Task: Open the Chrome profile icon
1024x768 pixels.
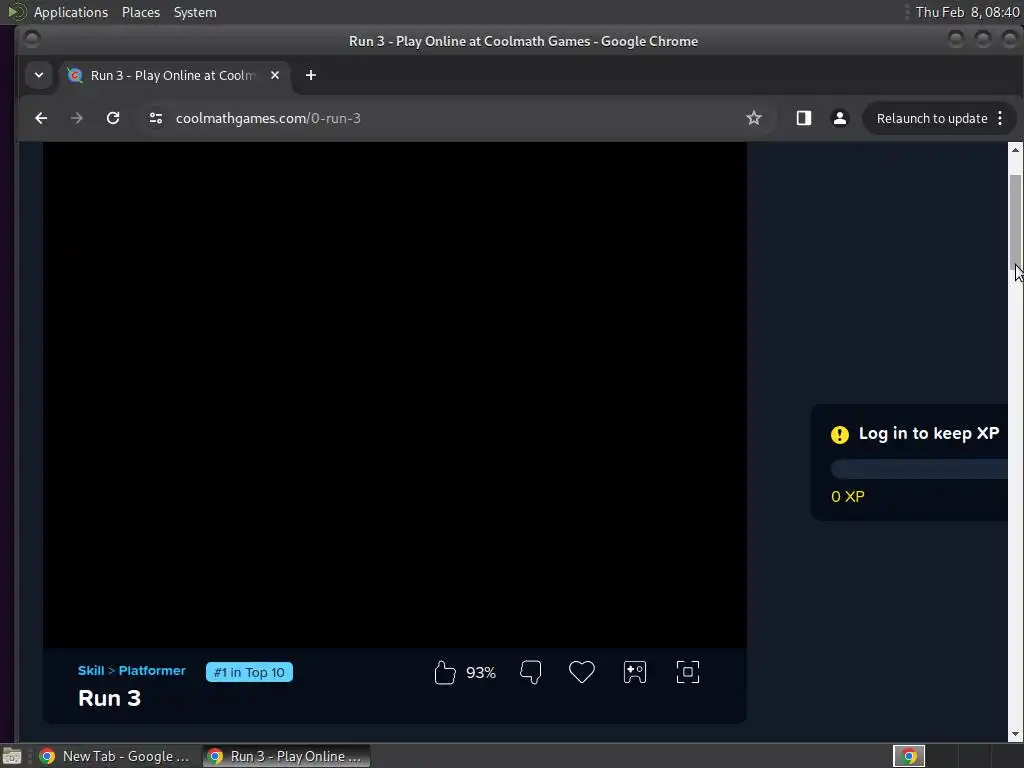Action: coord(840,118)
